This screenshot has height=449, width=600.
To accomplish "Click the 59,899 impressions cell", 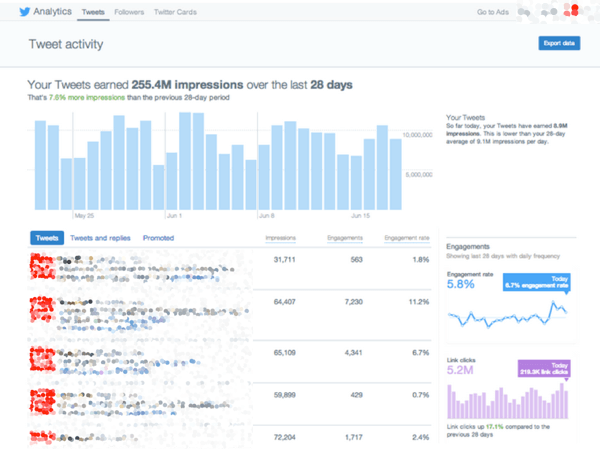I will click(x=284, y=395).
